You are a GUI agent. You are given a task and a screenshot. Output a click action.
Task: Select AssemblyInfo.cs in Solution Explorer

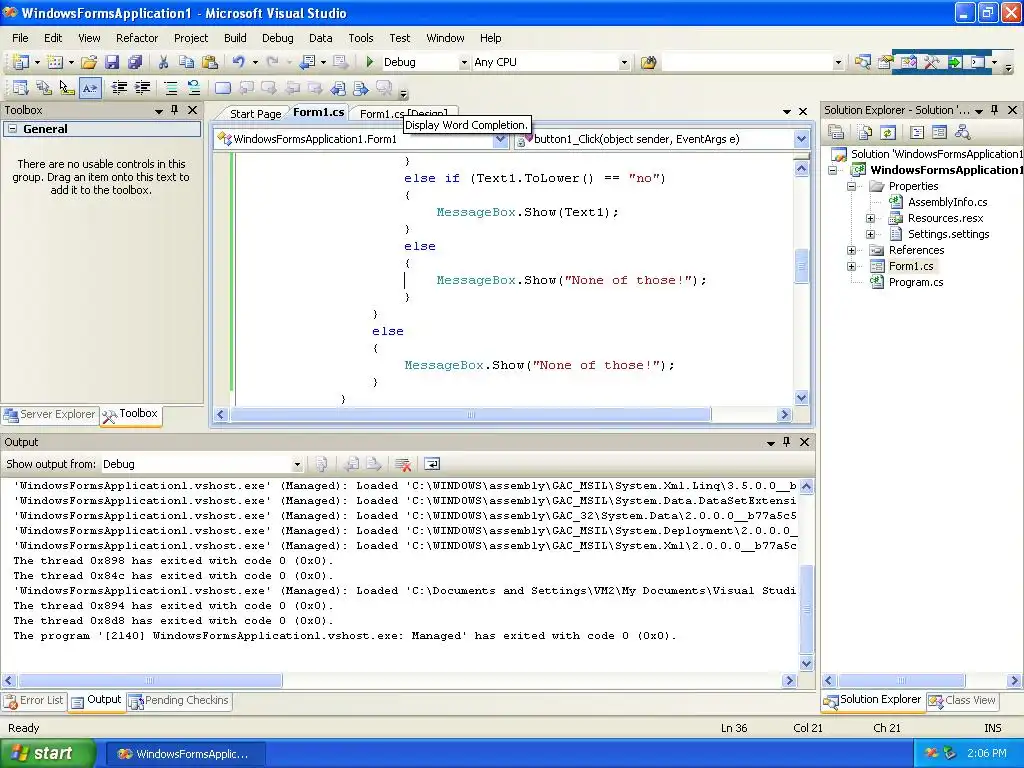tap(947, 202)
